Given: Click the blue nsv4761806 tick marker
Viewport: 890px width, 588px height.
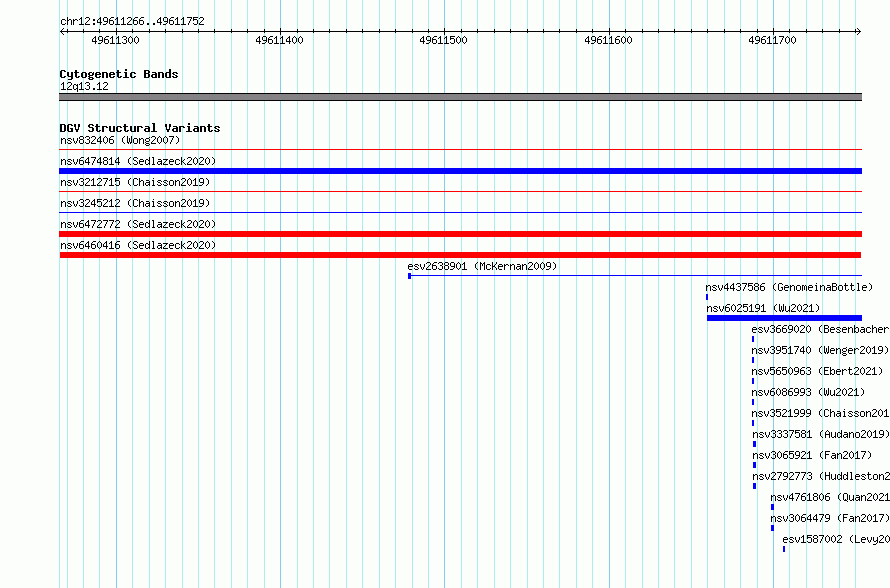Looking at the screenshot, I should [x=773, y=507].
